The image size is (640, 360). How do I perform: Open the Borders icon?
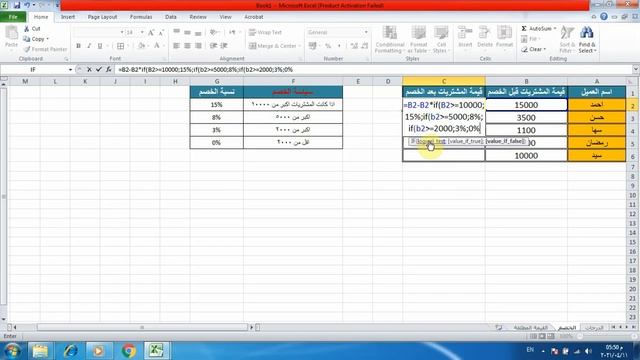pos(120,46)
